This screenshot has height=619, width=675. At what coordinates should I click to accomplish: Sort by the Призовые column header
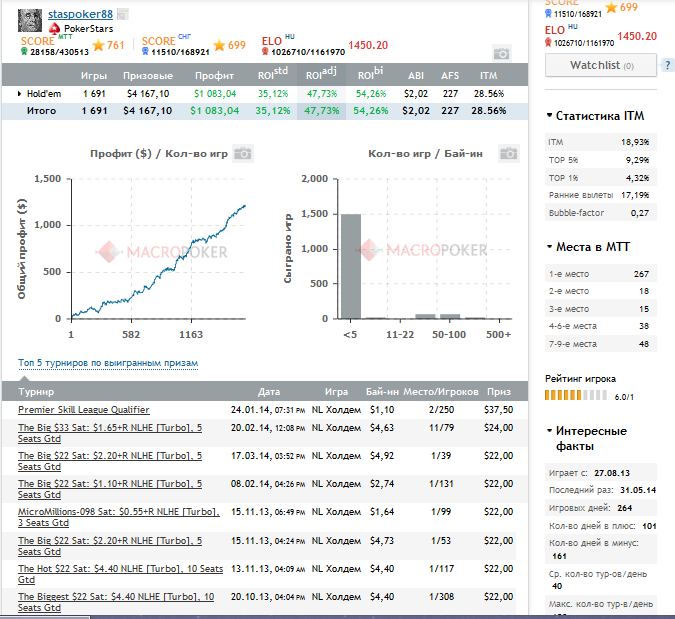[x=148, y=76]
